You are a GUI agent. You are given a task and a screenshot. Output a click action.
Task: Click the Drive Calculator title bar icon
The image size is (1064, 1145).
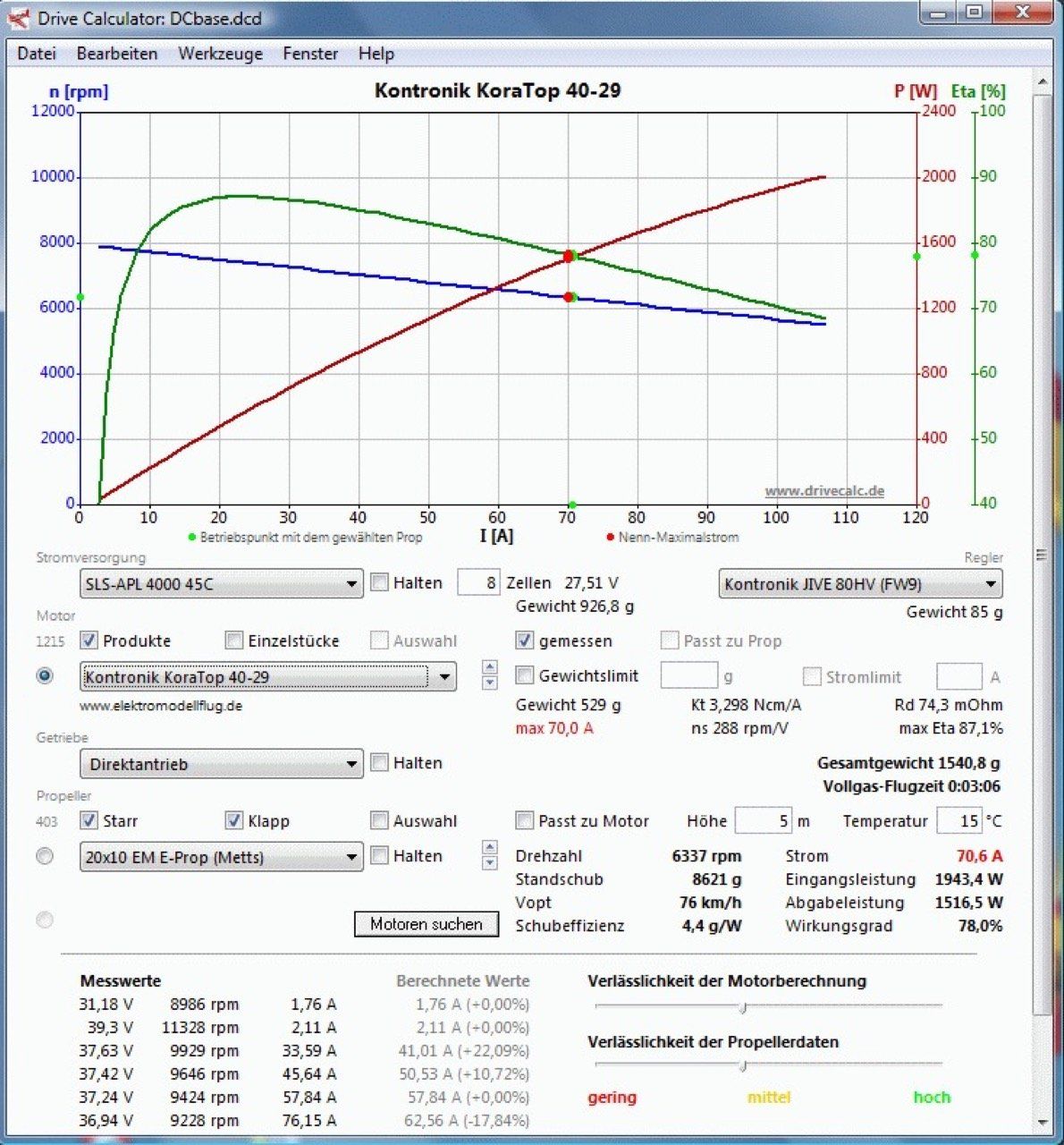20,17
